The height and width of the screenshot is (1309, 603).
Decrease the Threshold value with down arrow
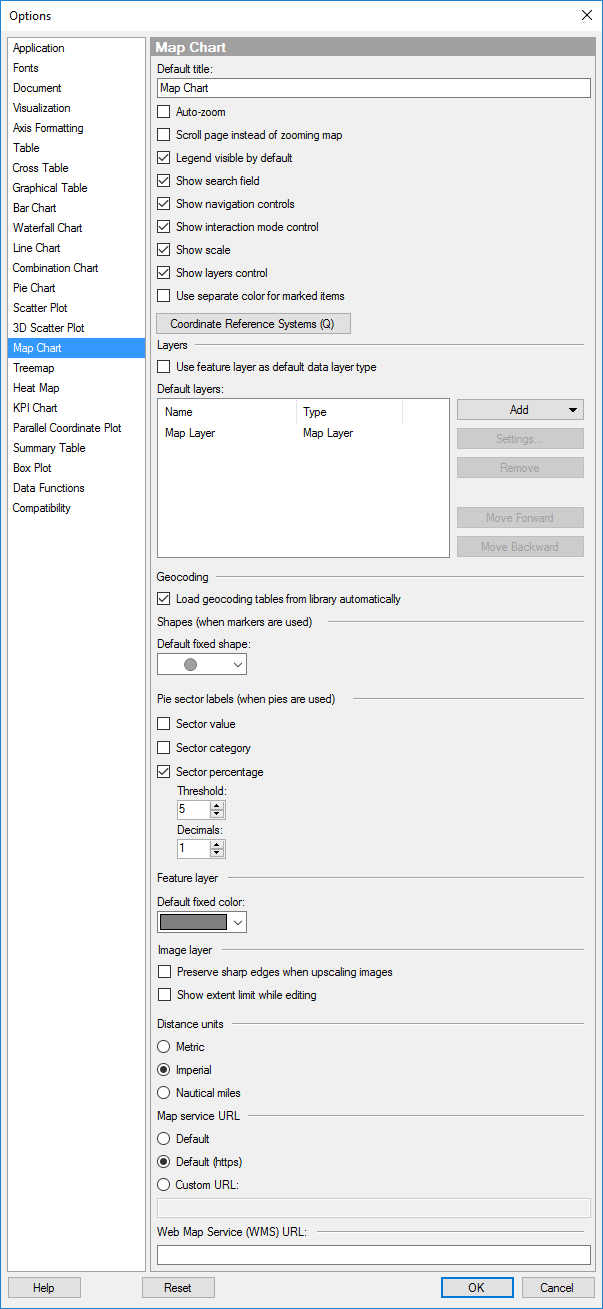pos(217,814)
